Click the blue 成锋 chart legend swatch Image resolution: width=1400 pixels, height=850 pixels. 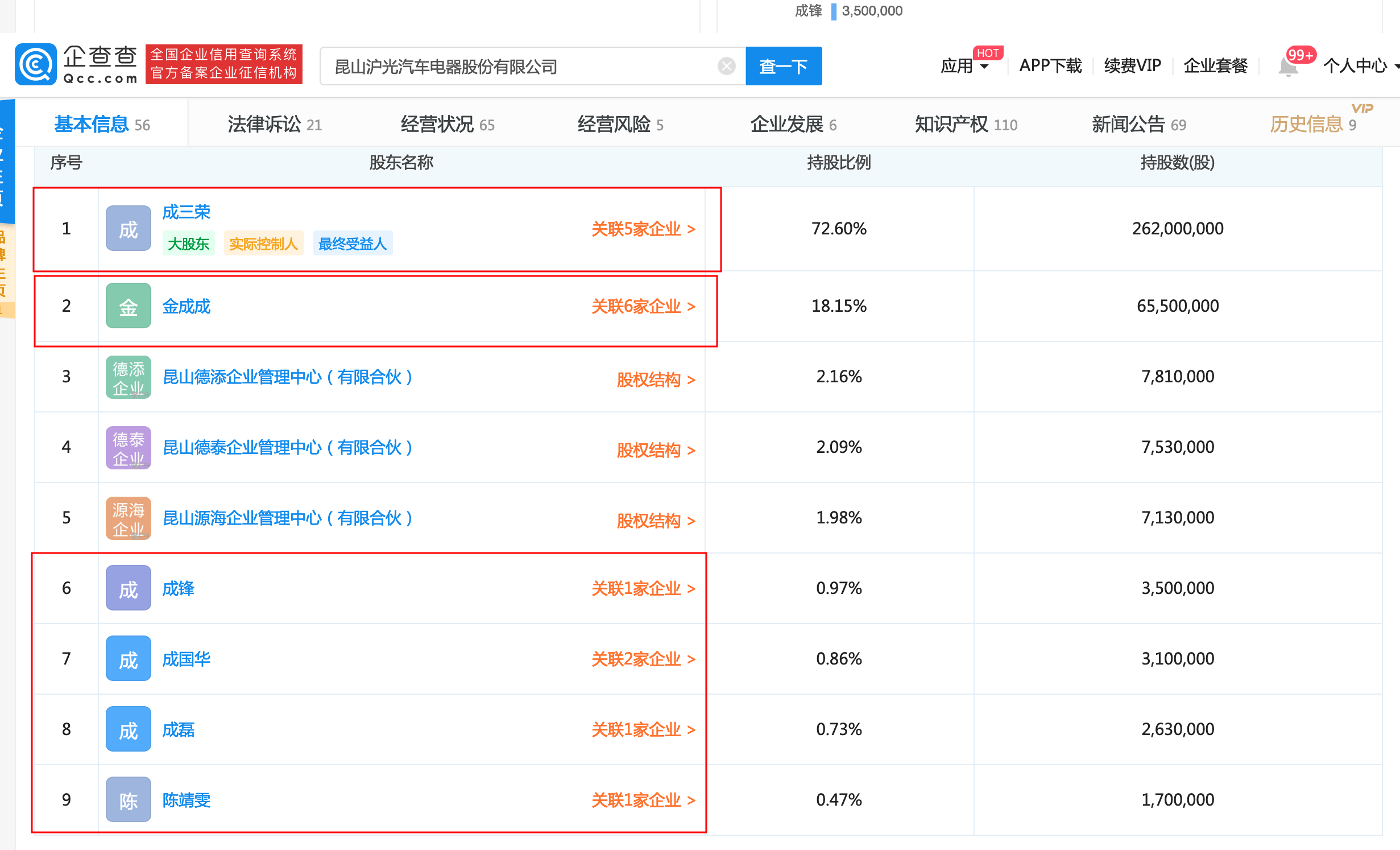(834, 11)
